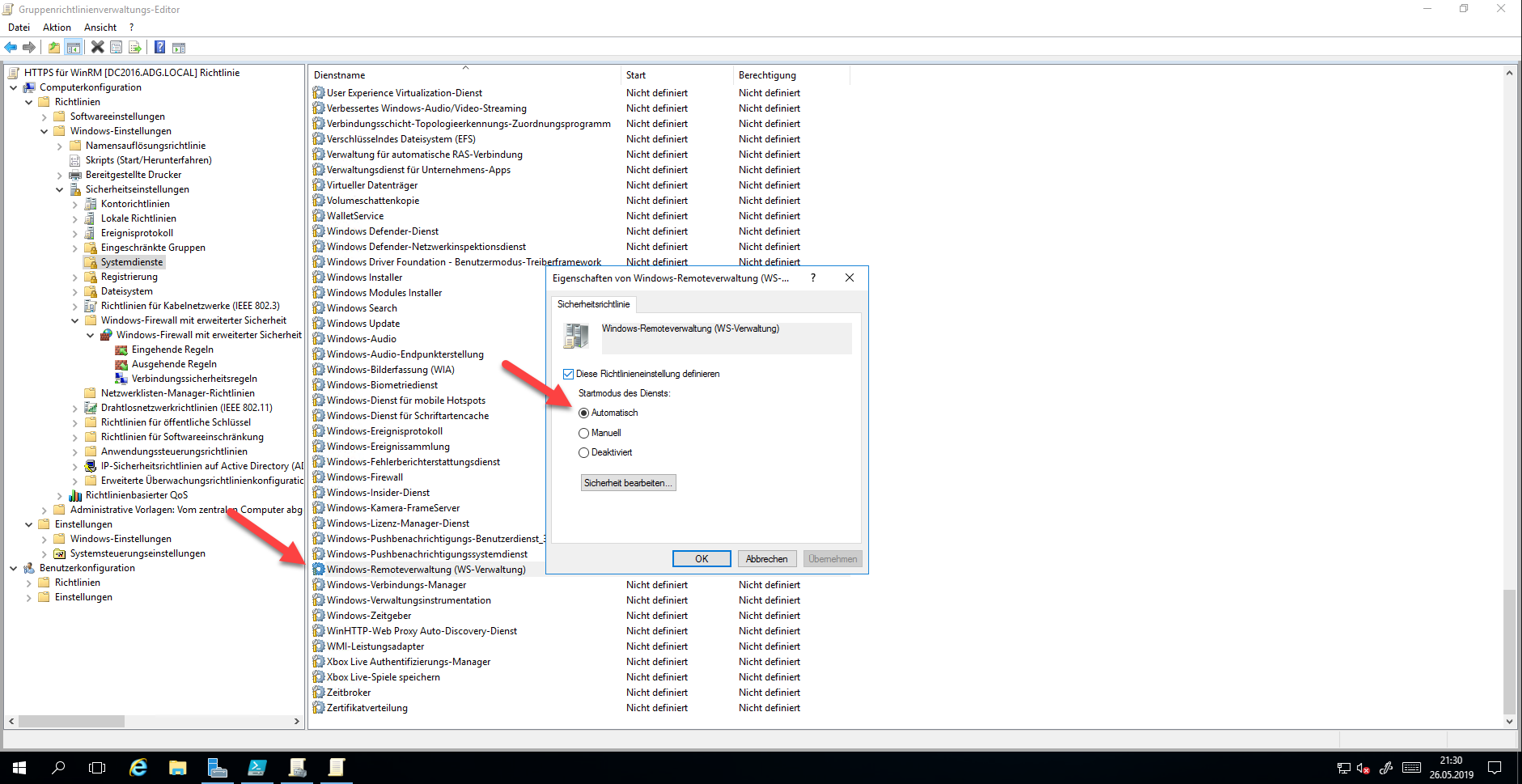Select the Eingeschränkte Gruppen tree item

click(153, 248)
